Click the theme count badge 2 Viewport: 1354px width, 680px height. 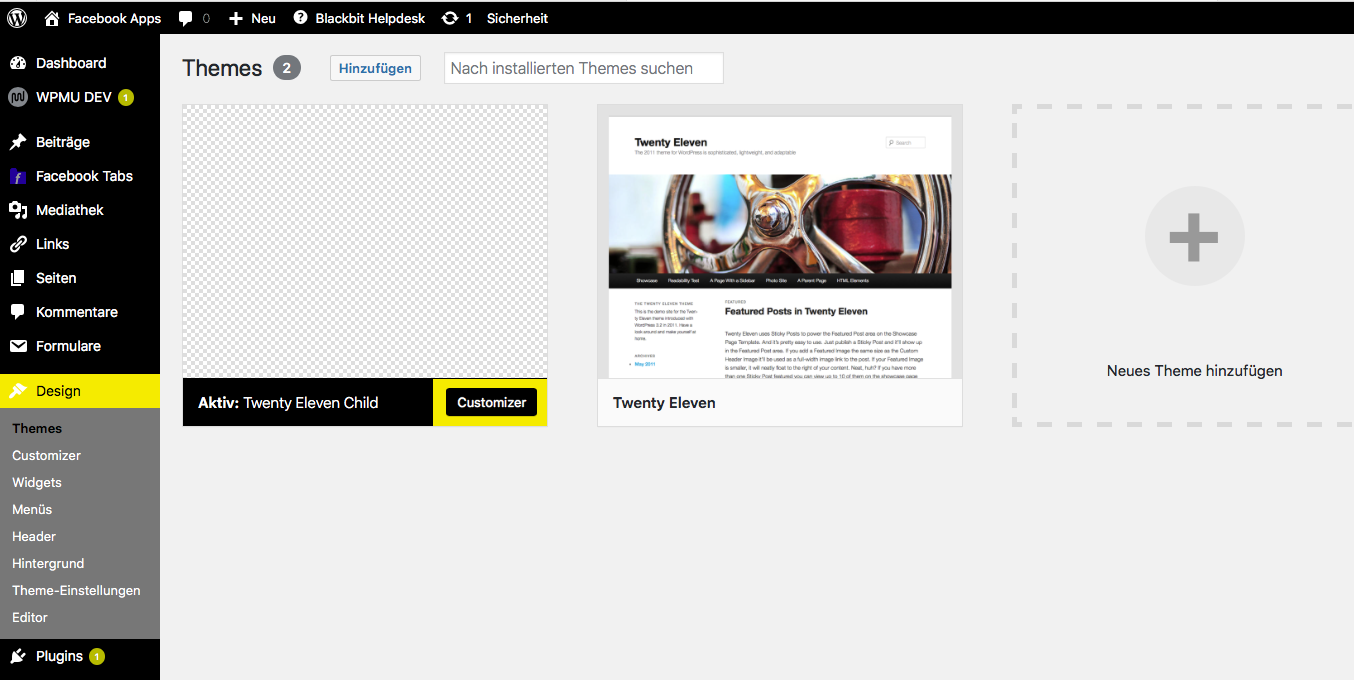287,68
